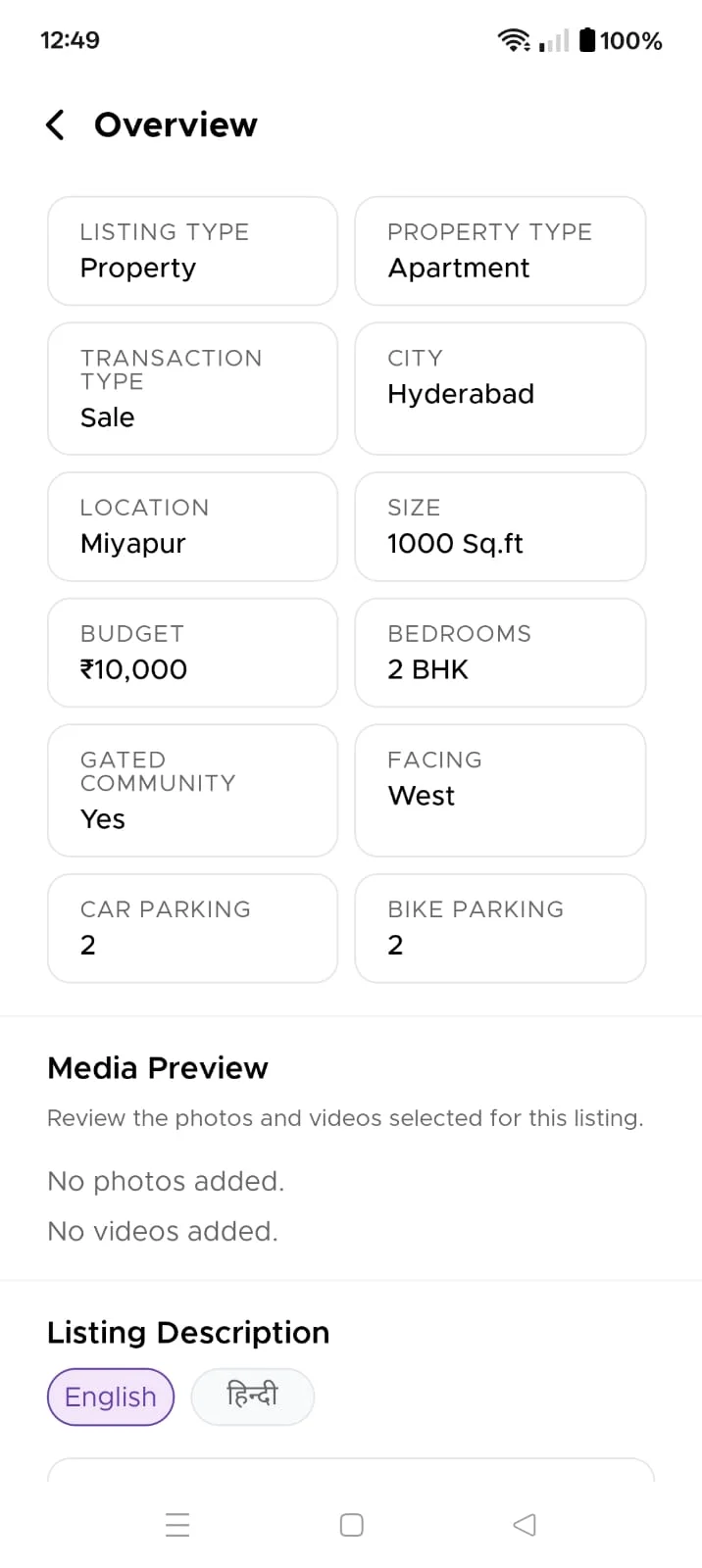This screenshot has width=702, height=1568.
Task: Tap the Facing West card
Action: click(x=500, y=790)
